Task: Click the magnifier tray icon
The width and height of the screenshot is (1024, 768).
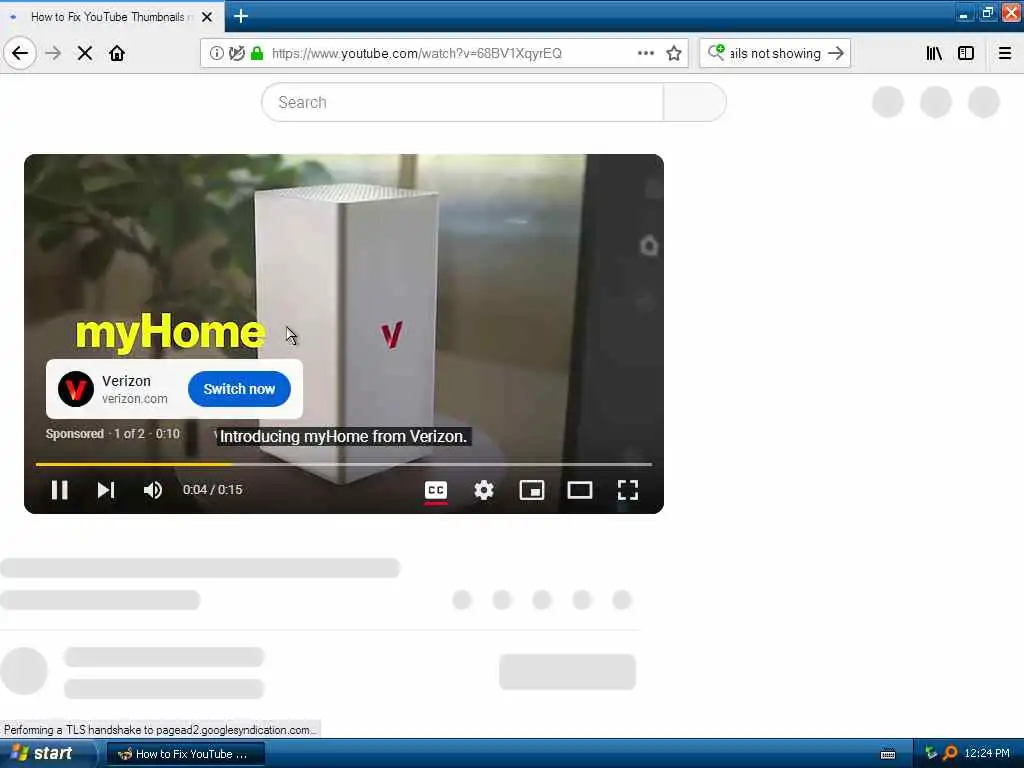Action: click(950, 753)
